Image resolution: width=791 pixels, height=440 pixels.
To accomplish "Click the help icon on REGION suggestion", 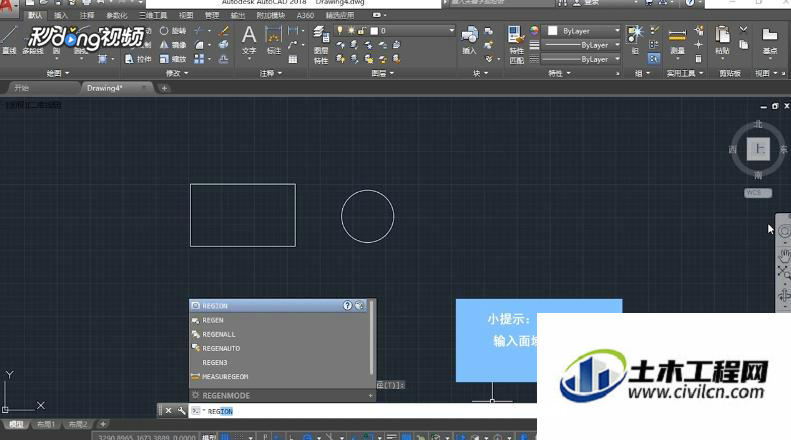I will click(x=348, y=305).
